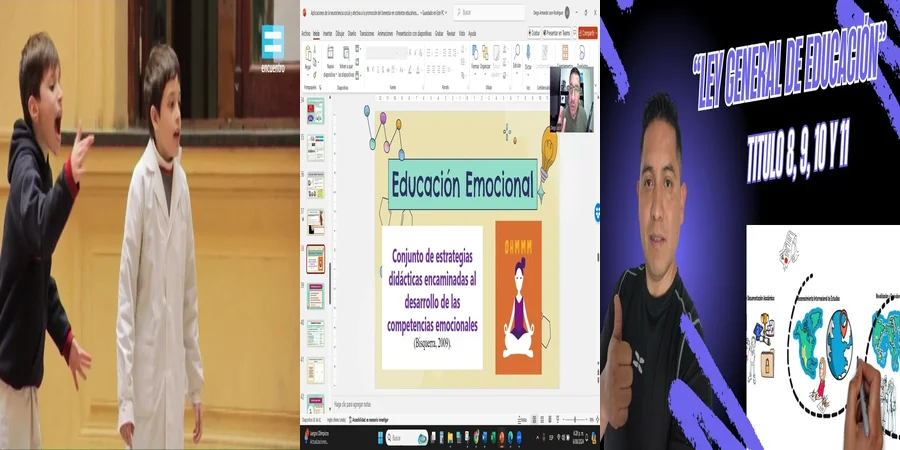Screen dimensions: 900x450
Task: Click the Juegos Olímpicos news widget on the taskbar
Action: (316, 438)
